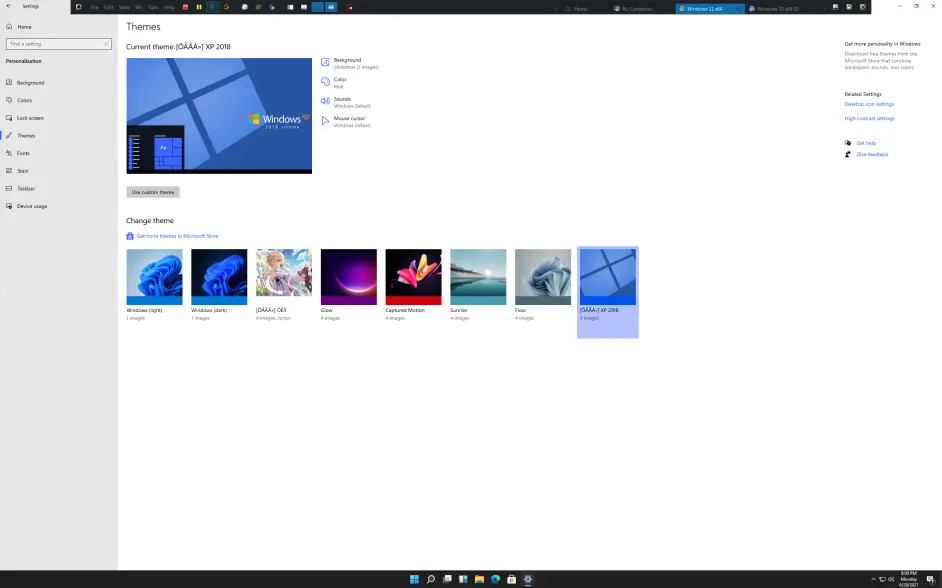
Task: Open the File menu in VM toolbar
Action: [x=94, y=7]
